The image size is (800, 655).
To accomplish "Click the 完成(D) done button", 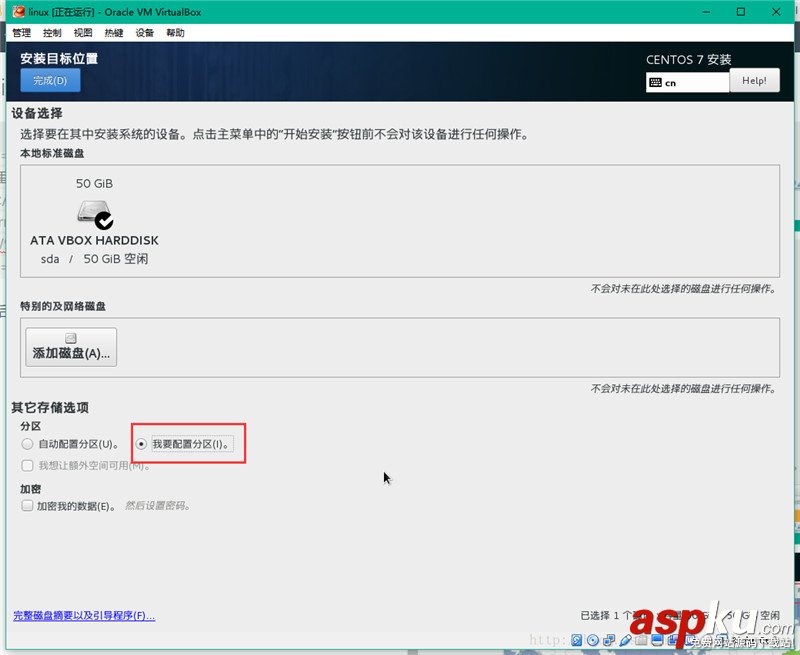I will 50,81.
